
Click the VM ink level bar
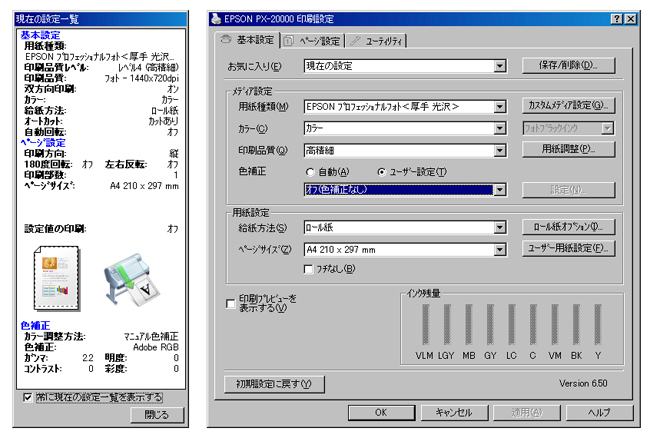point(555,324)
